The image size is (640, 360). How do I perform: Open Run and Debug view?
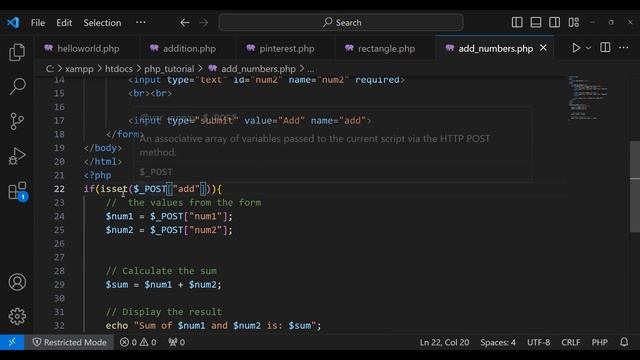click(17, 156)
